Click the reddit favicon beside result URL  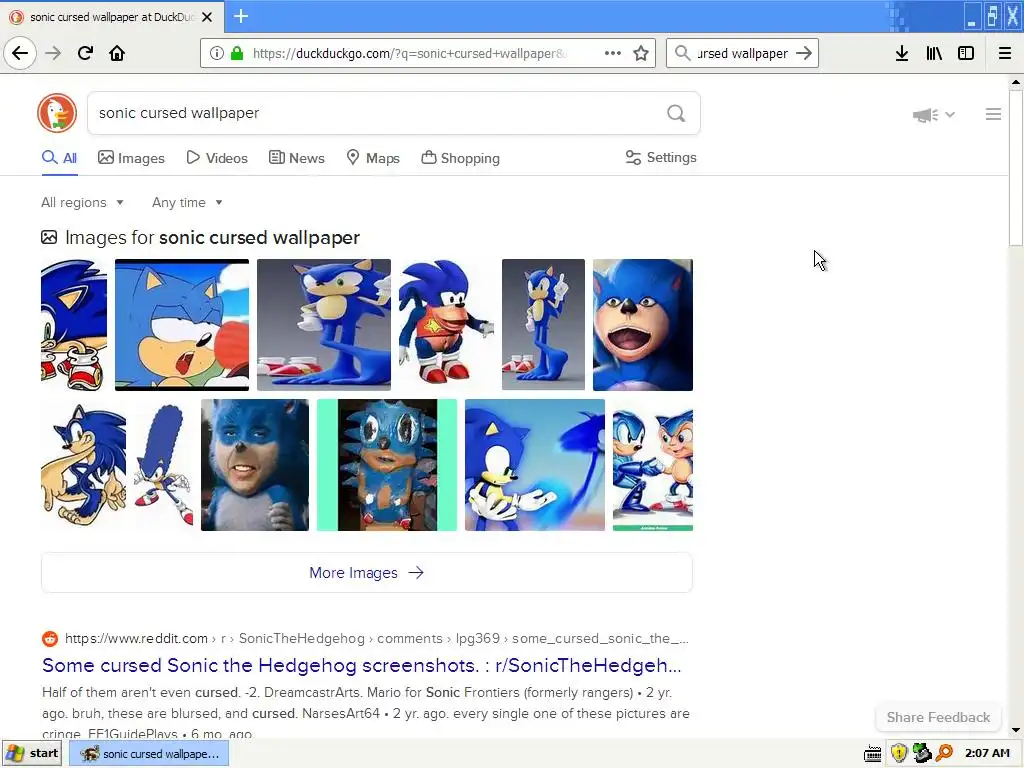tap(50, 639)
